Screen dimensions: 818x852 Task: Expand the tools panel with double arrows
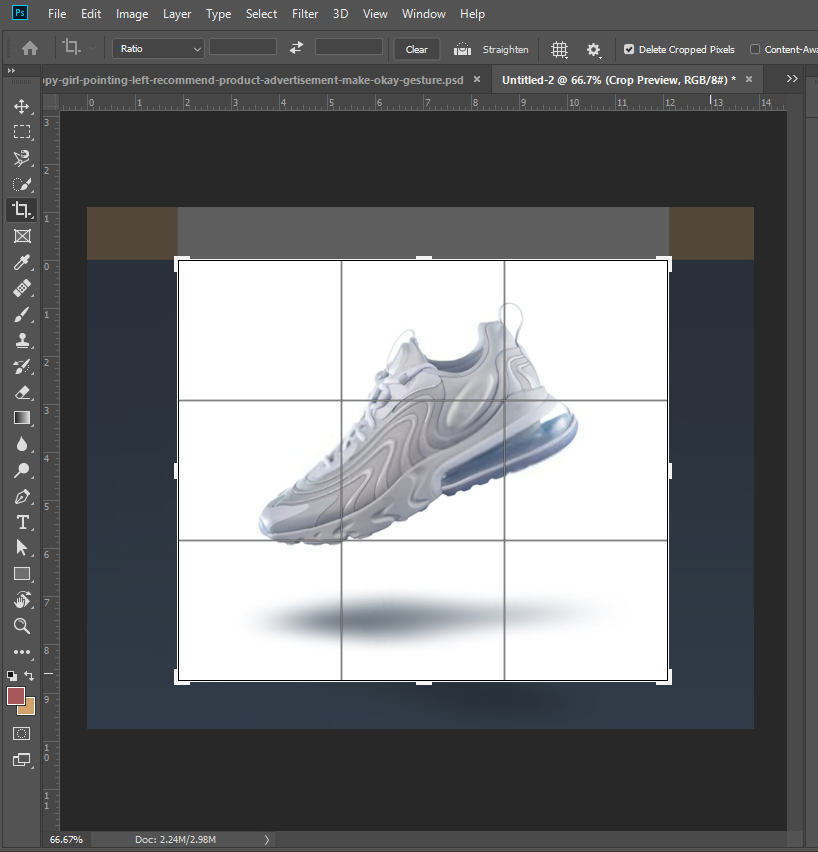pos(11,71)
